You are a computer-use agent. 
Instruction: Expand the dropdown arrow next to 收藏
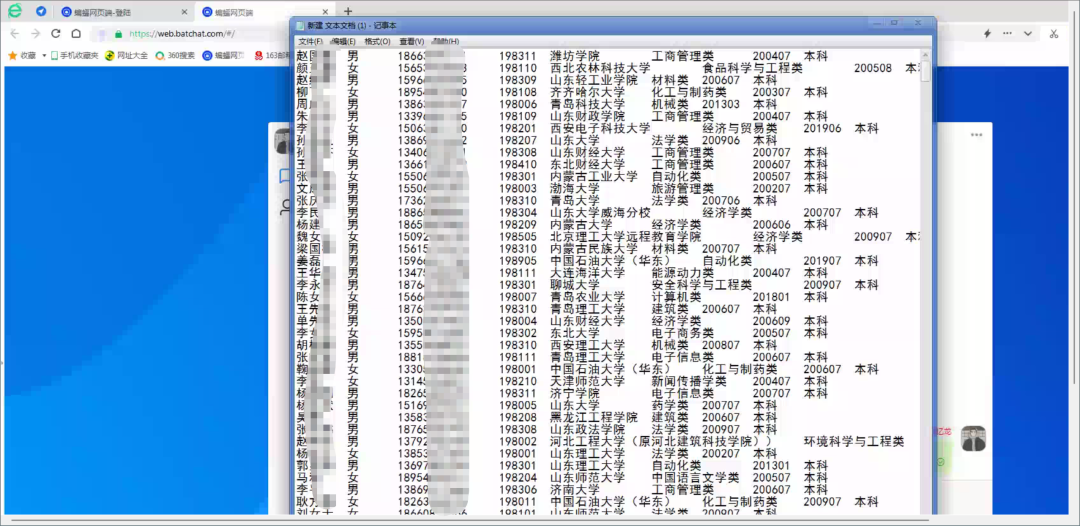click(x=44, y=55)
